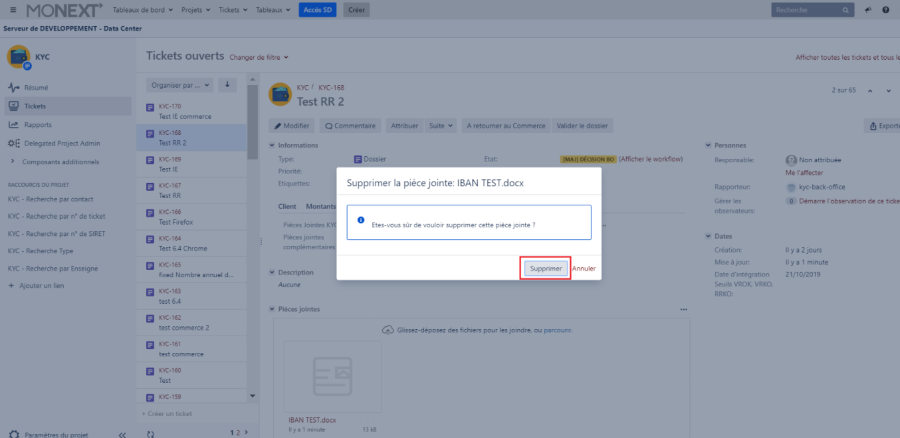This screenshot has width=900, height=438.
Task: Open the hamburger menu beside the Monext logo
Action: click(x=13, y=9)
